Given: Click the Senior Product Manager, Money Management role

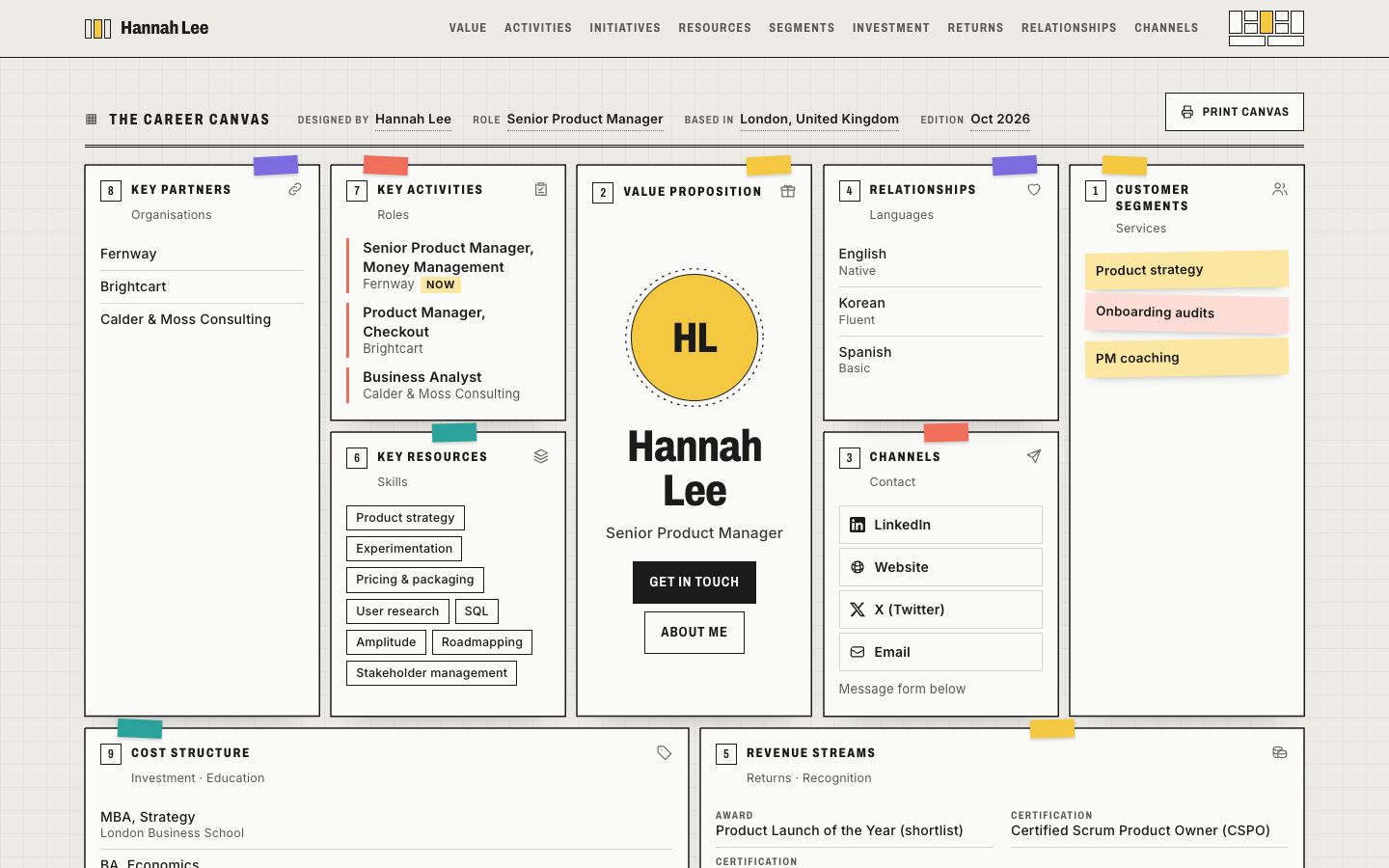Looking at the screenshot, I should click(448, 265).
